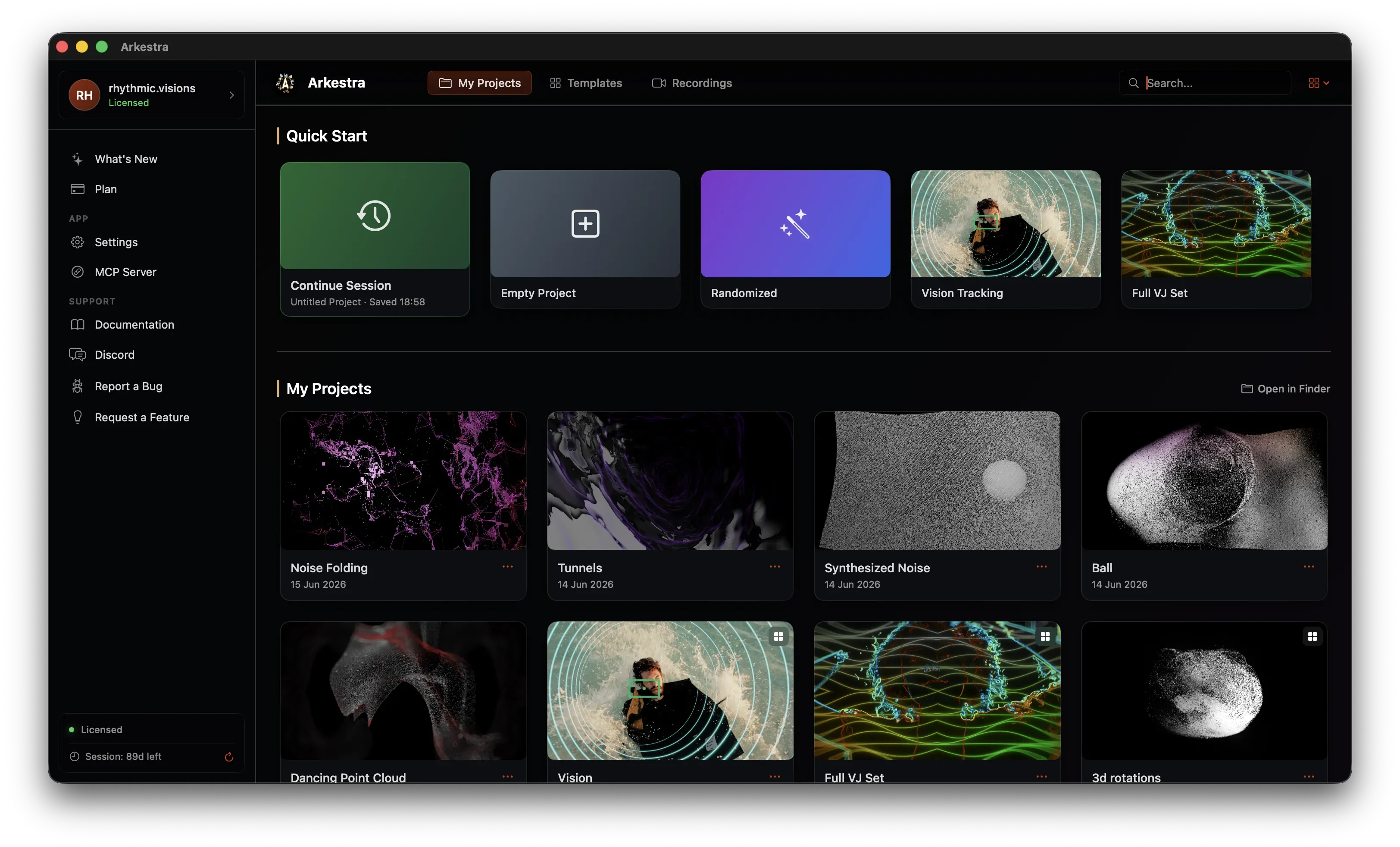
Task: Click the Tunnels '14 Jun 2026' date
Action: tap(584, 584)
